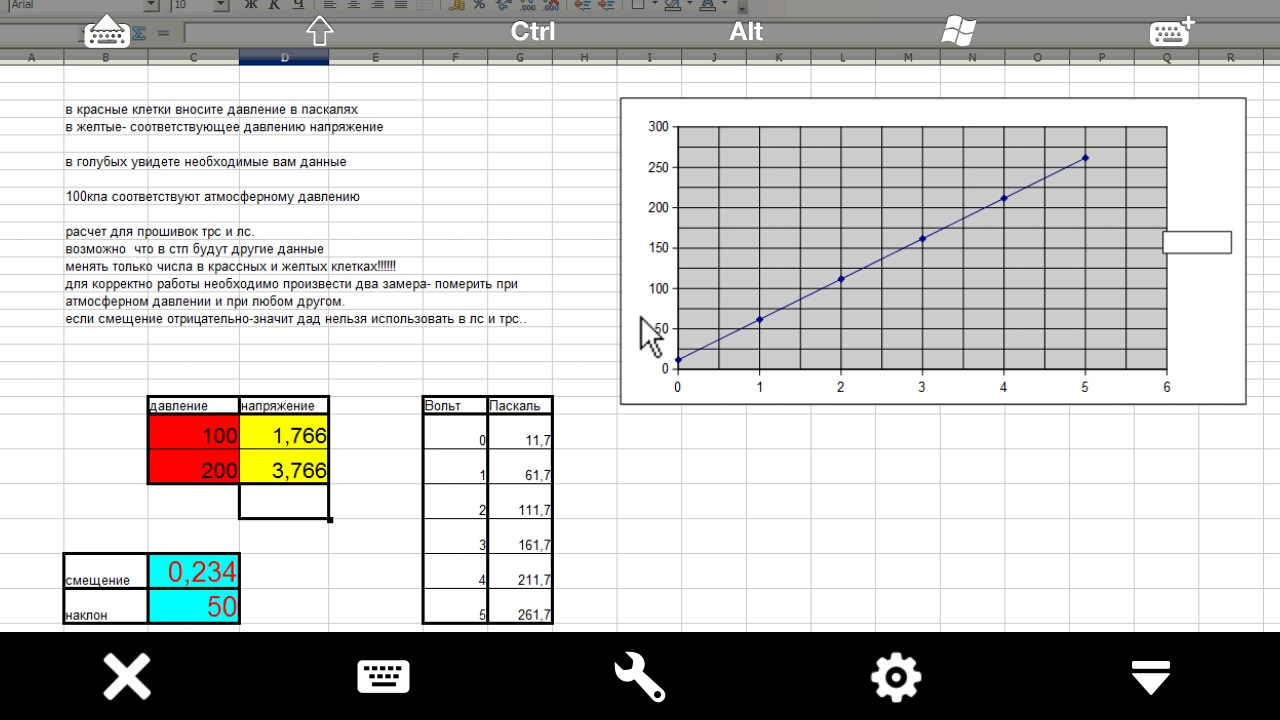This screenshot has height=720, width=1280.
Task: Select column D header
Action: click(x=284, y=58)
